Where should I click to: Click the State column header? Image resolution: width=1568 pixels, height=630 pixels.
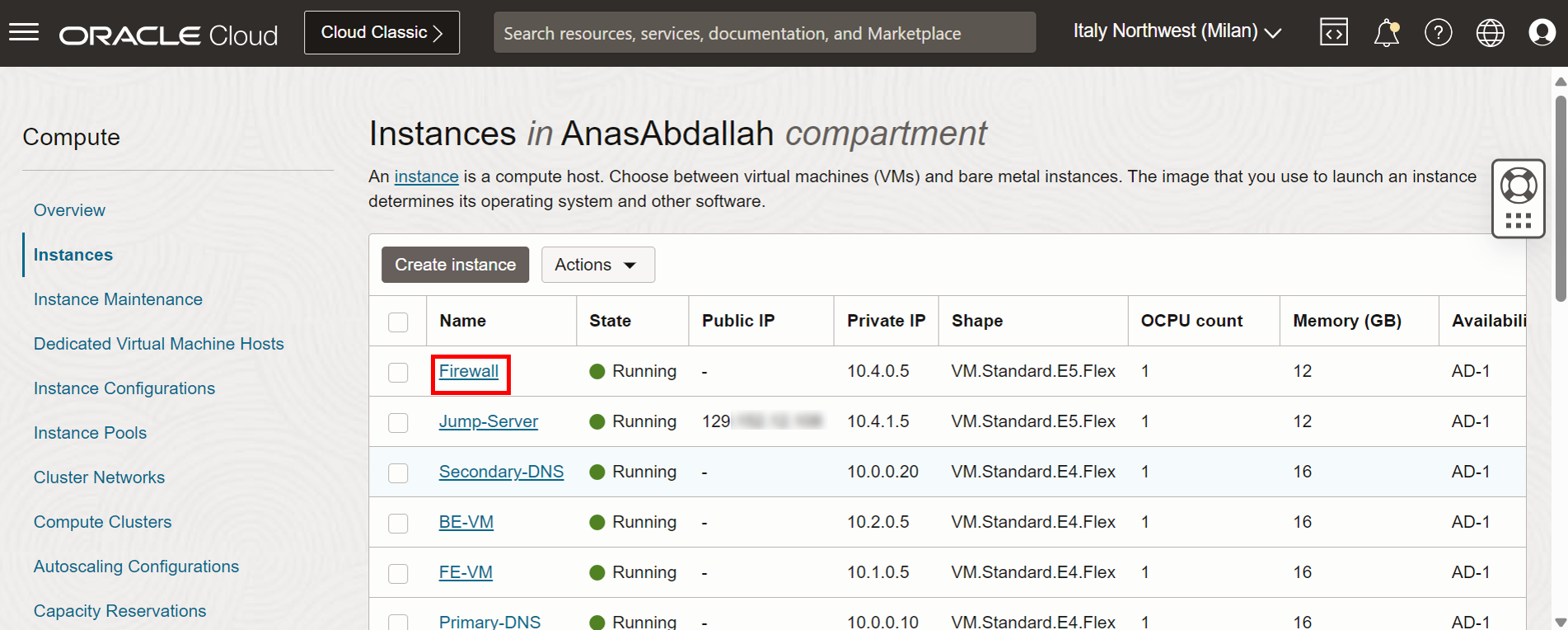point(610,321)
